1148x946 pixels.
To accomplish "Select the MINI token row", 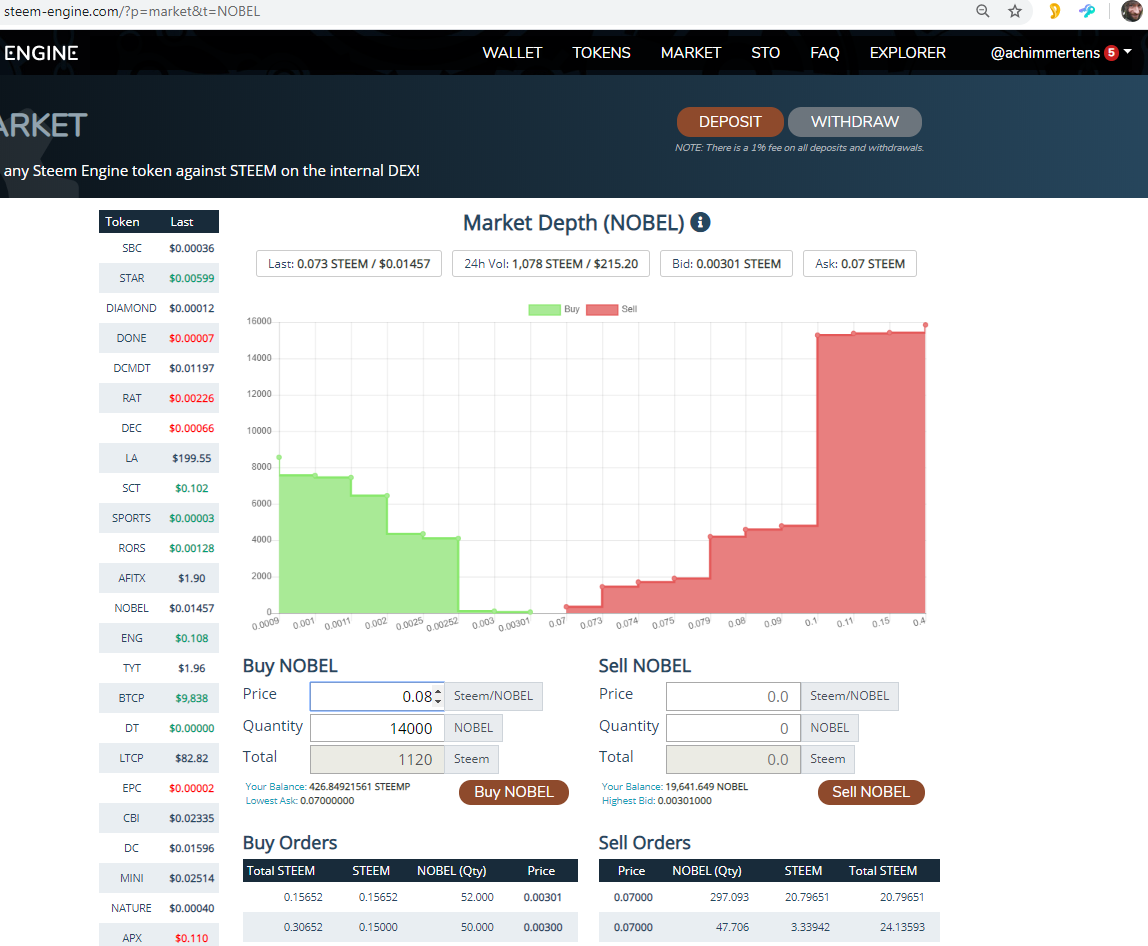I will 159,879.
